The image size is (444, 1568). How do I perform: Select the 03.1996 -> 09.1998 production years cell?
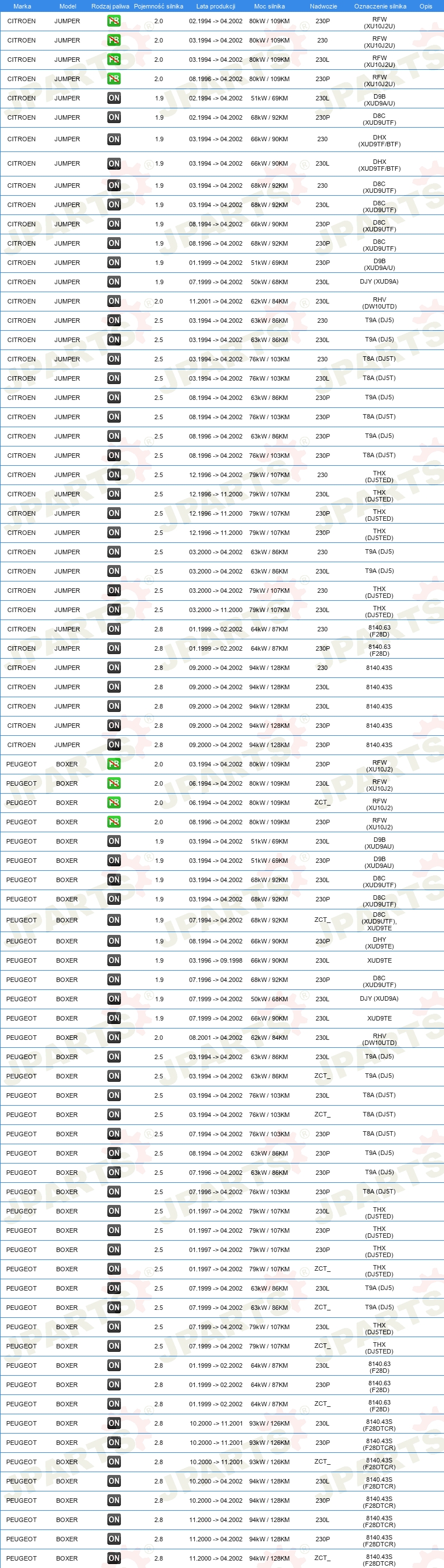coord(216,960)
